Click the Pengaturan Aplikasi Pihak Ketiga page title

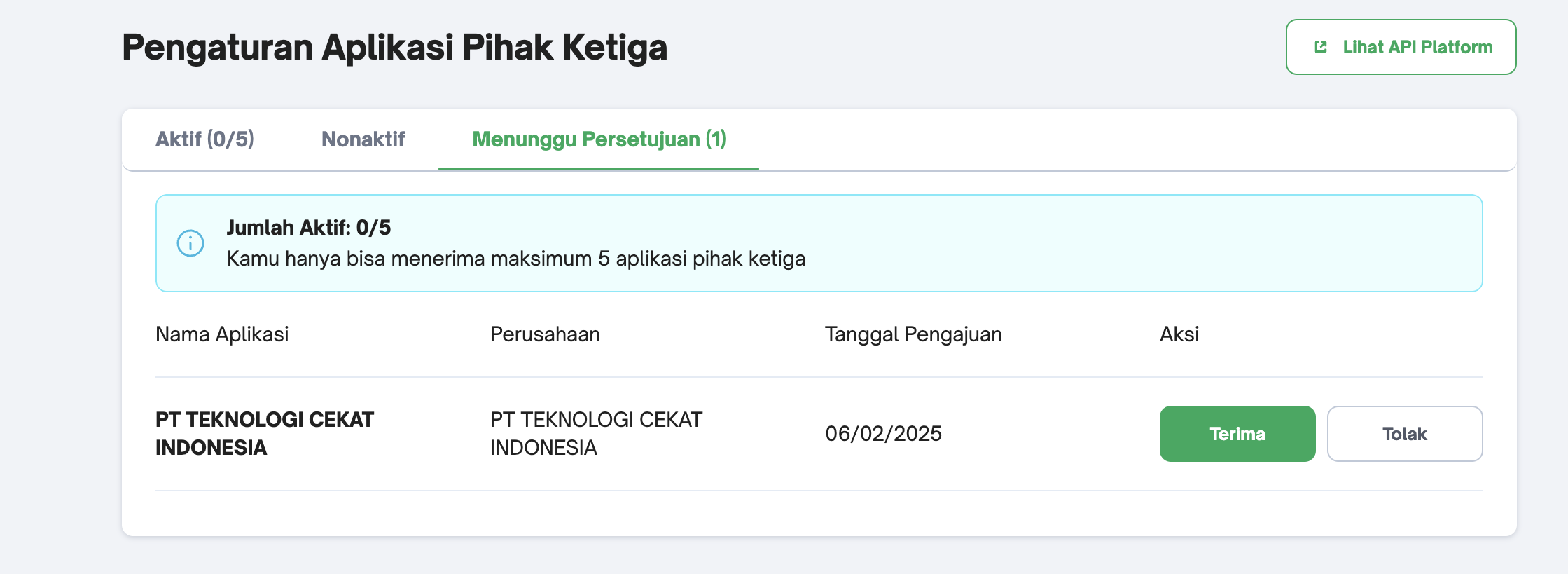pyautogui.click(x=394, y=48)
